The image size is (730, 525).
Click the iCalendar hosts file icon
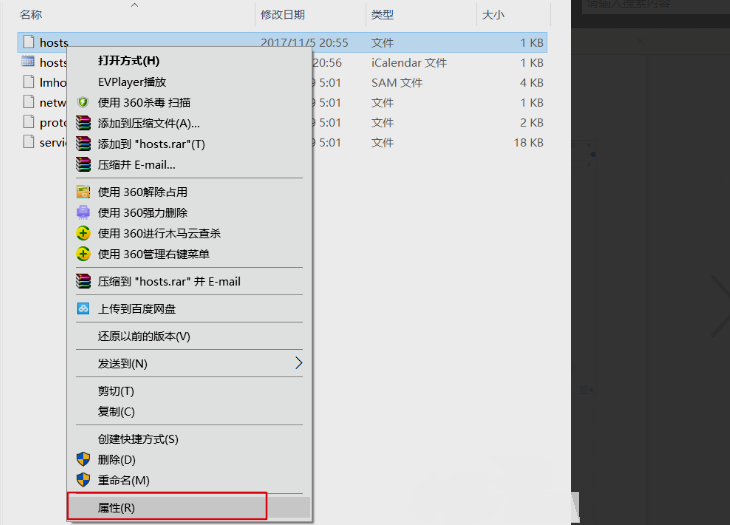(x=28, y=61)
